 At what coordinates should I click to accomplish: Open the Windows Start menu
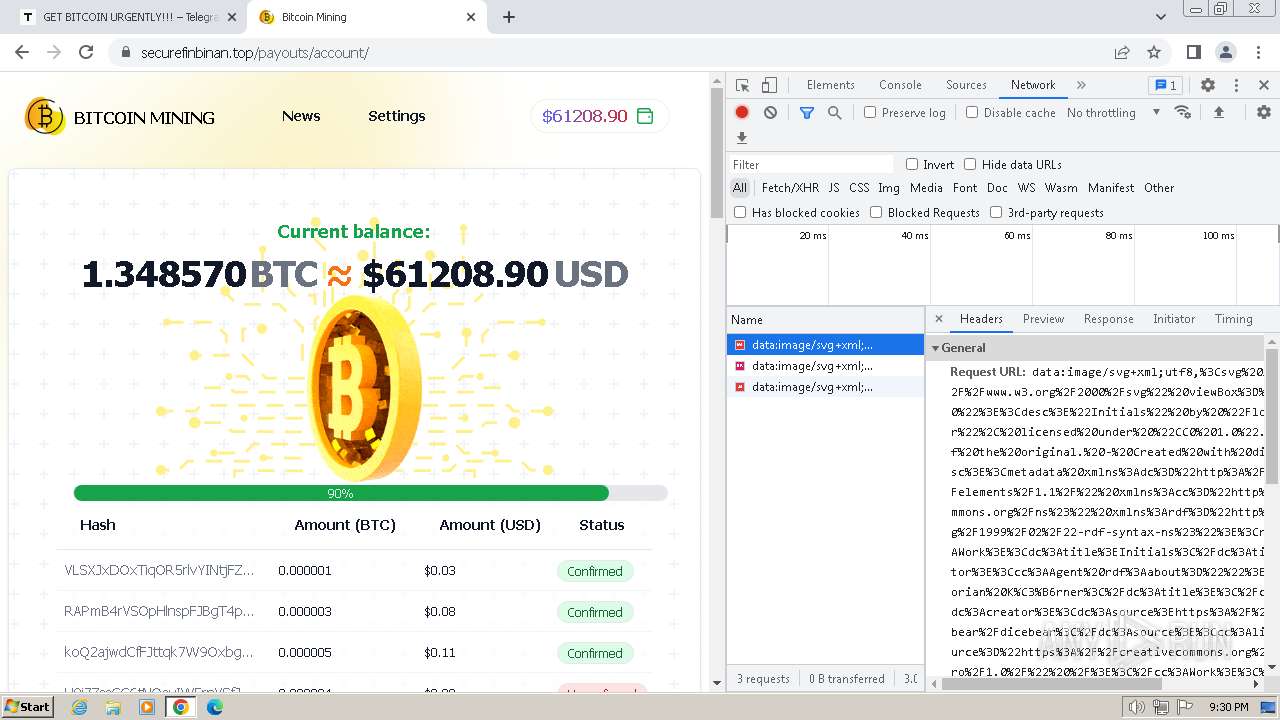tap(27, 707)
